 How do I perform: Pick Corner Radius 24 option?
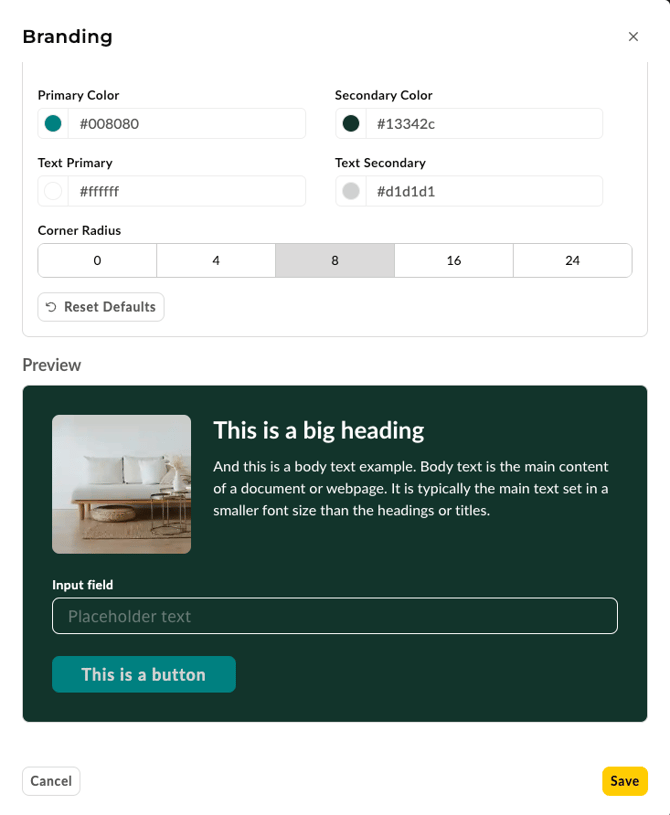pos(572,260)
